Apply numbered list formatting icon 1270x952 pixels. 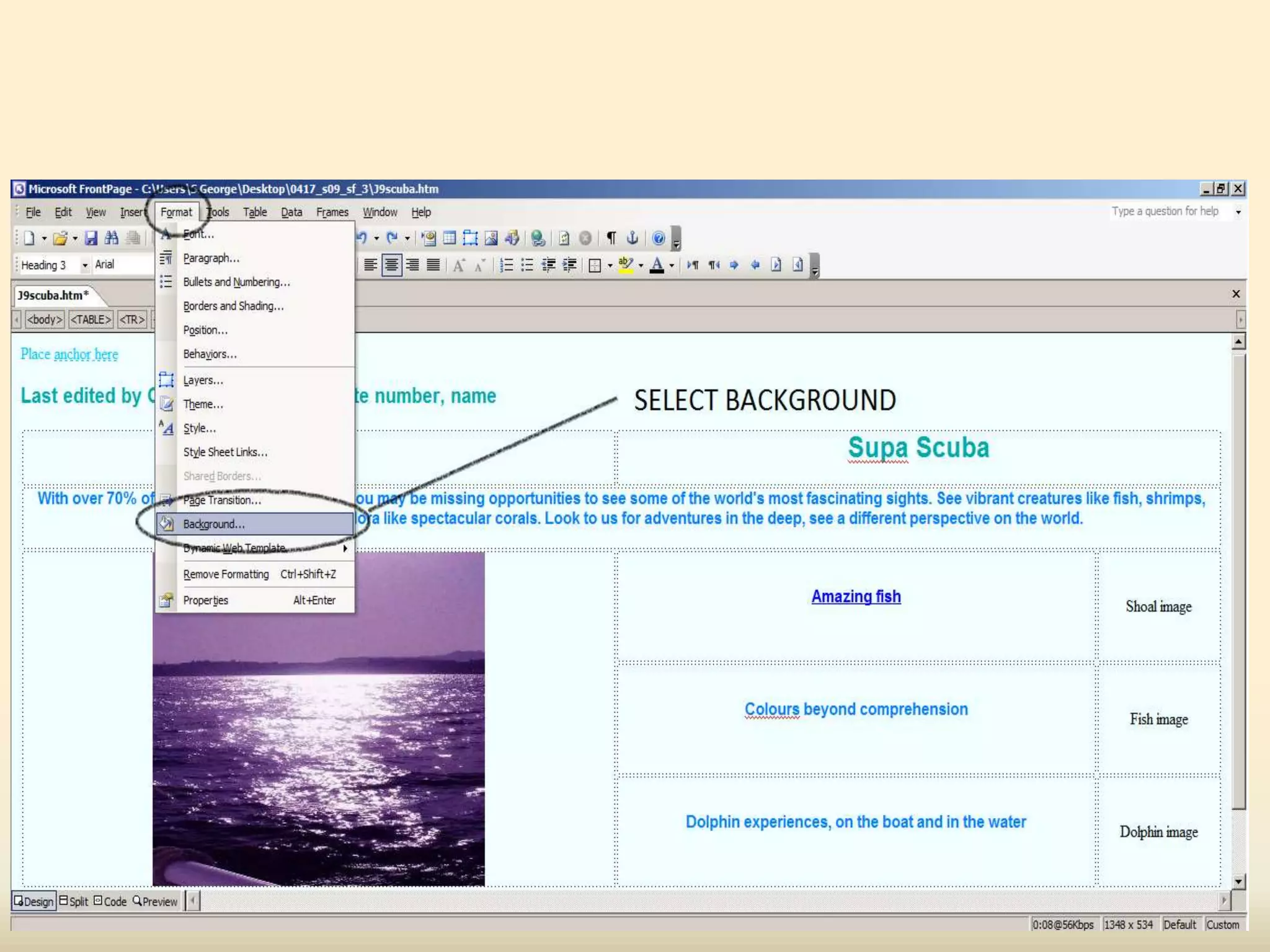click(x=507, y=265)
